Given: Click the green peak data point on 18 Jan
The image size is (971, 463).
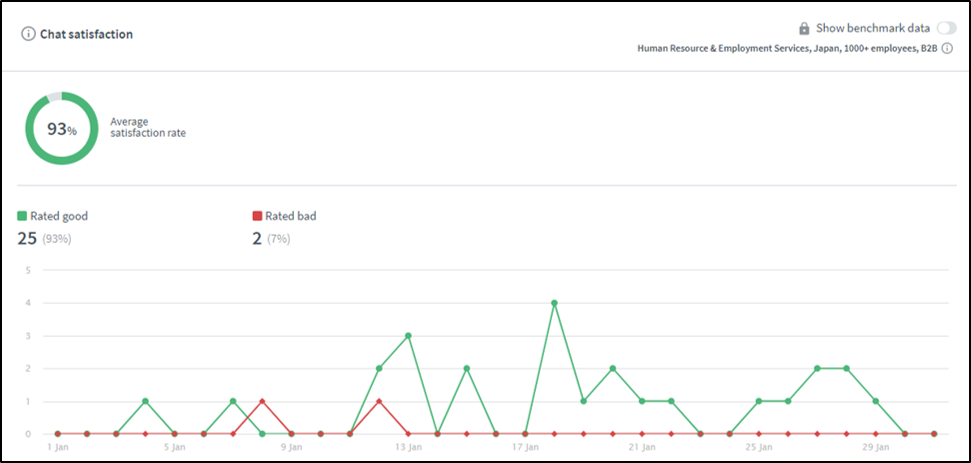Looking at the screenshot, I should (554, 303).
